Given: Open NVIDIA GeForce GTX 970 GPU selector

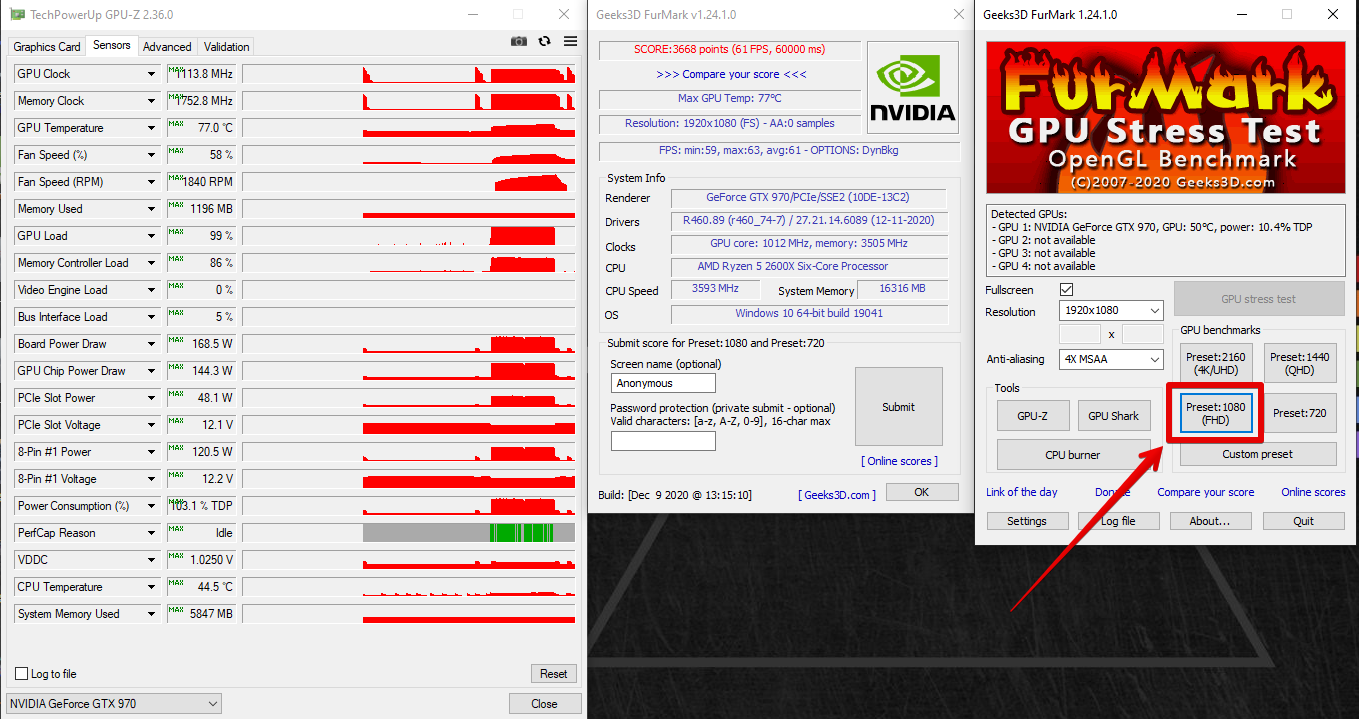Looking at the screenshot, I should pyautogui.click(x=114, y=704).
